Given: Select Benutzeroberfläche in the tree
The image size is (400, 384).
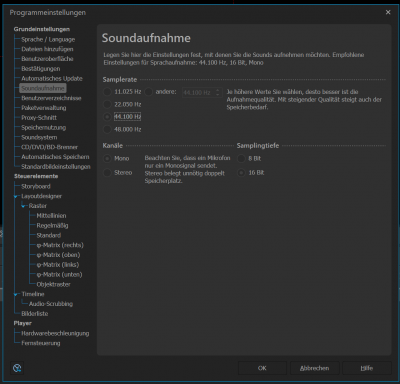Looking at the screenshot, I should pyautogui.click(x=47, y=59).
